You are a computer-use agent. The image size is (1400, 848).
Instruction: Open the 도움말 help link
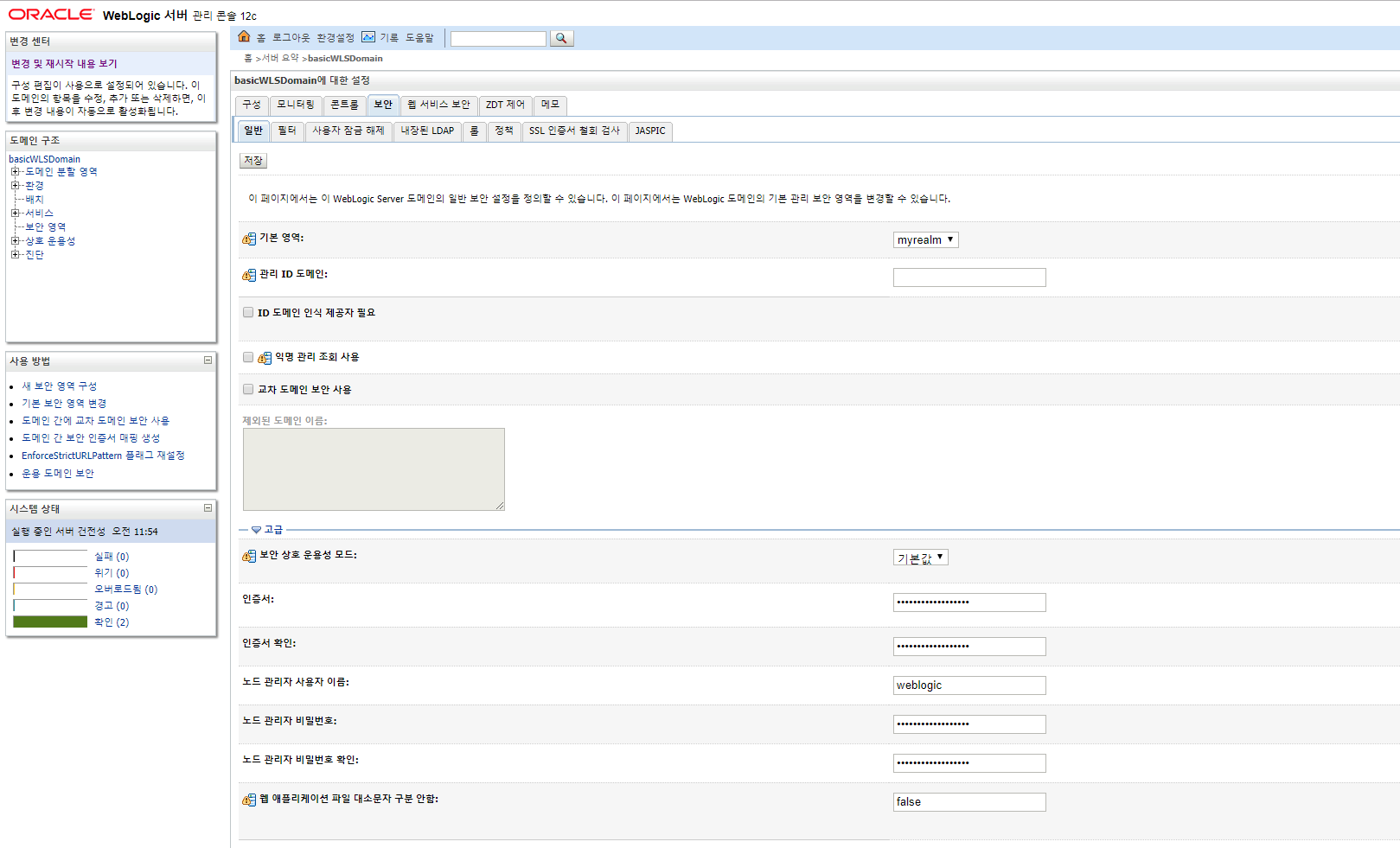[x=419, y=37]
